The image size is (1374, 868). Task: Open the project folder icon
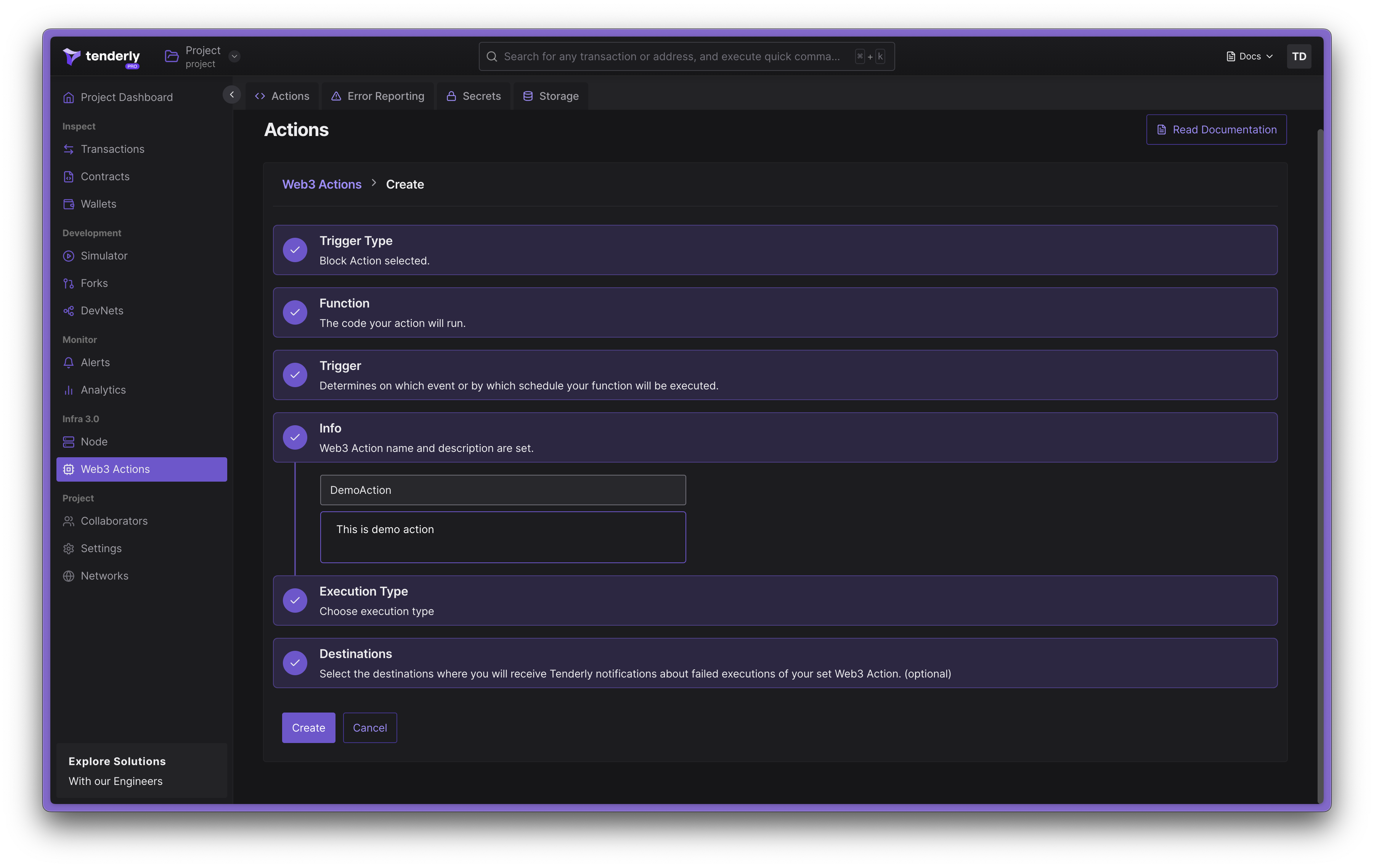click(172, 56)
